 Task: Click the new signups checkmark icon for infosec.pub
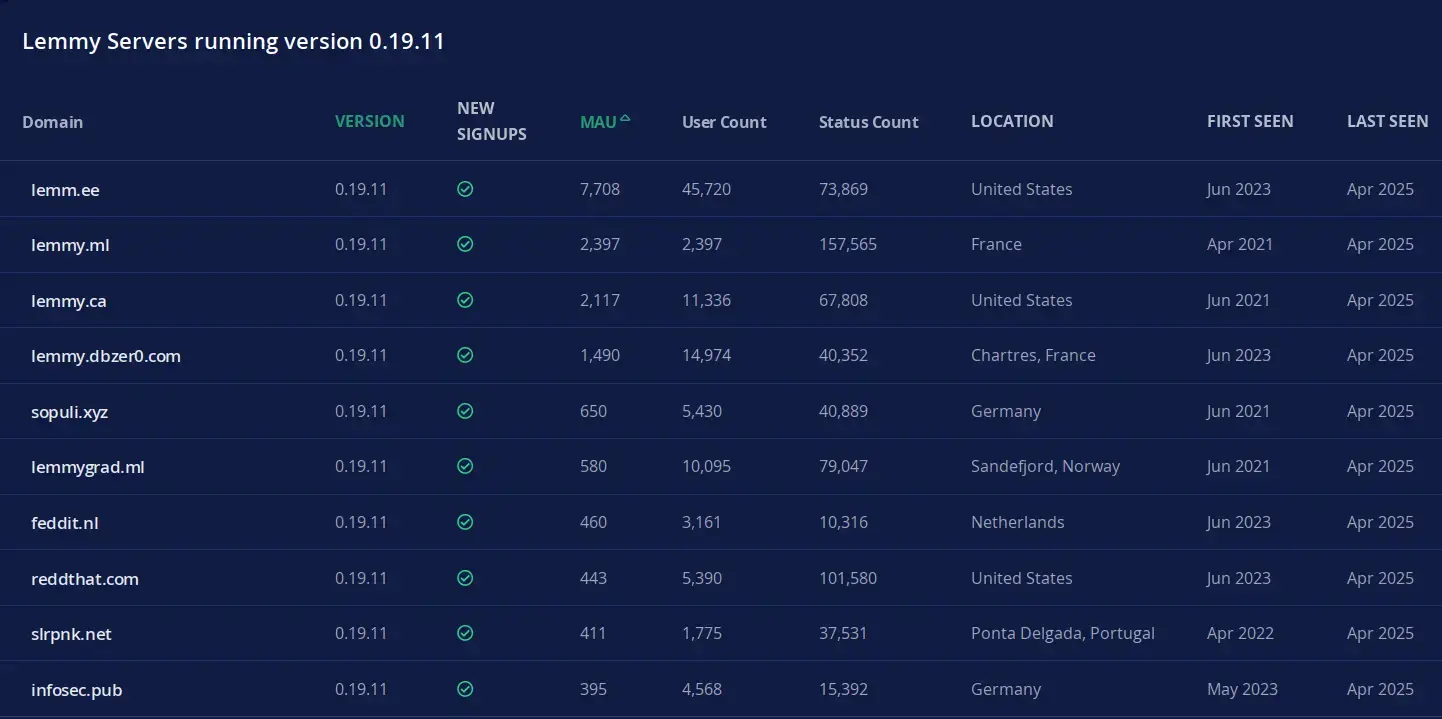click(x=465, y=689)
